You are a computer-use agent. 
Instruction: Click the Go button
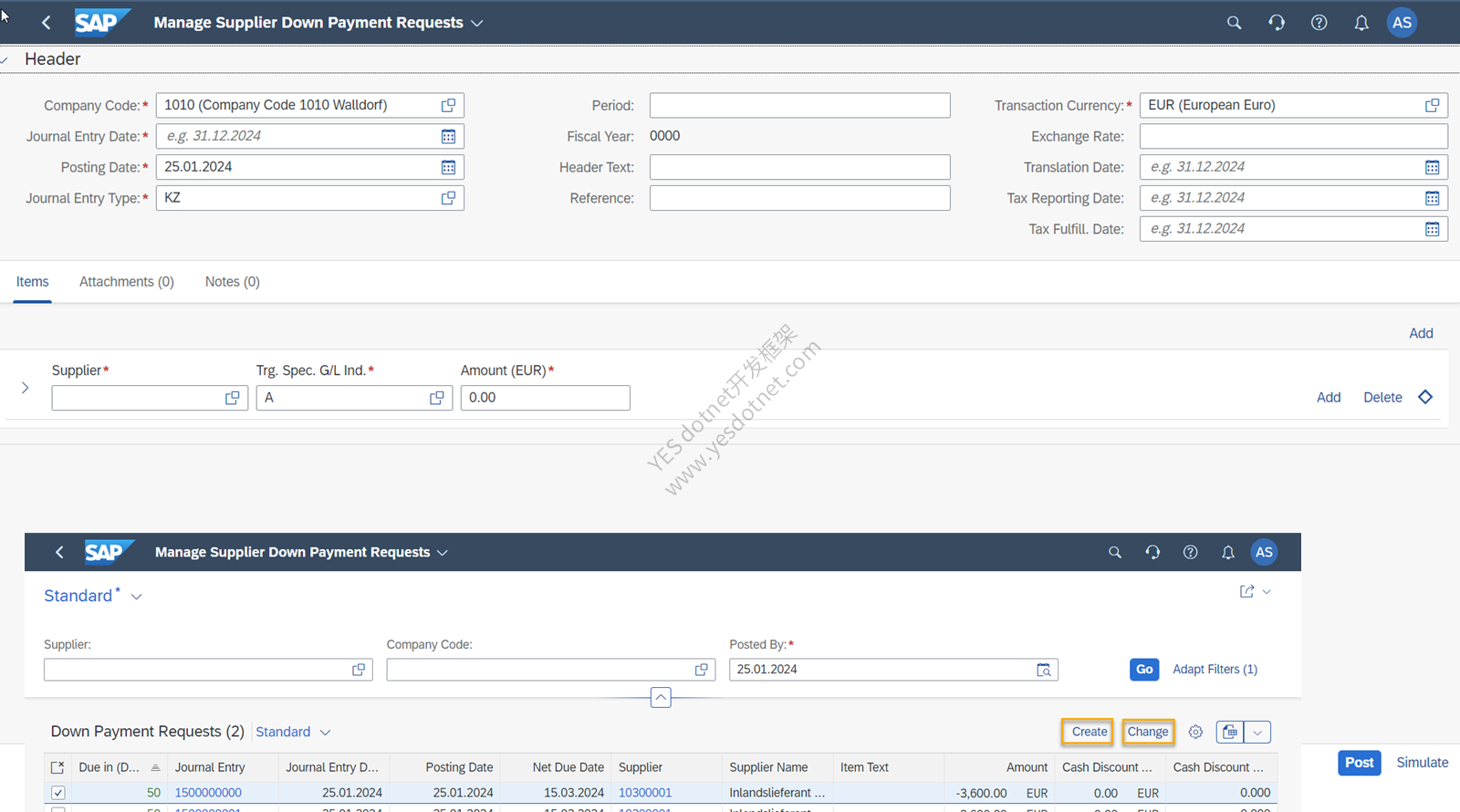(1144, 669)
